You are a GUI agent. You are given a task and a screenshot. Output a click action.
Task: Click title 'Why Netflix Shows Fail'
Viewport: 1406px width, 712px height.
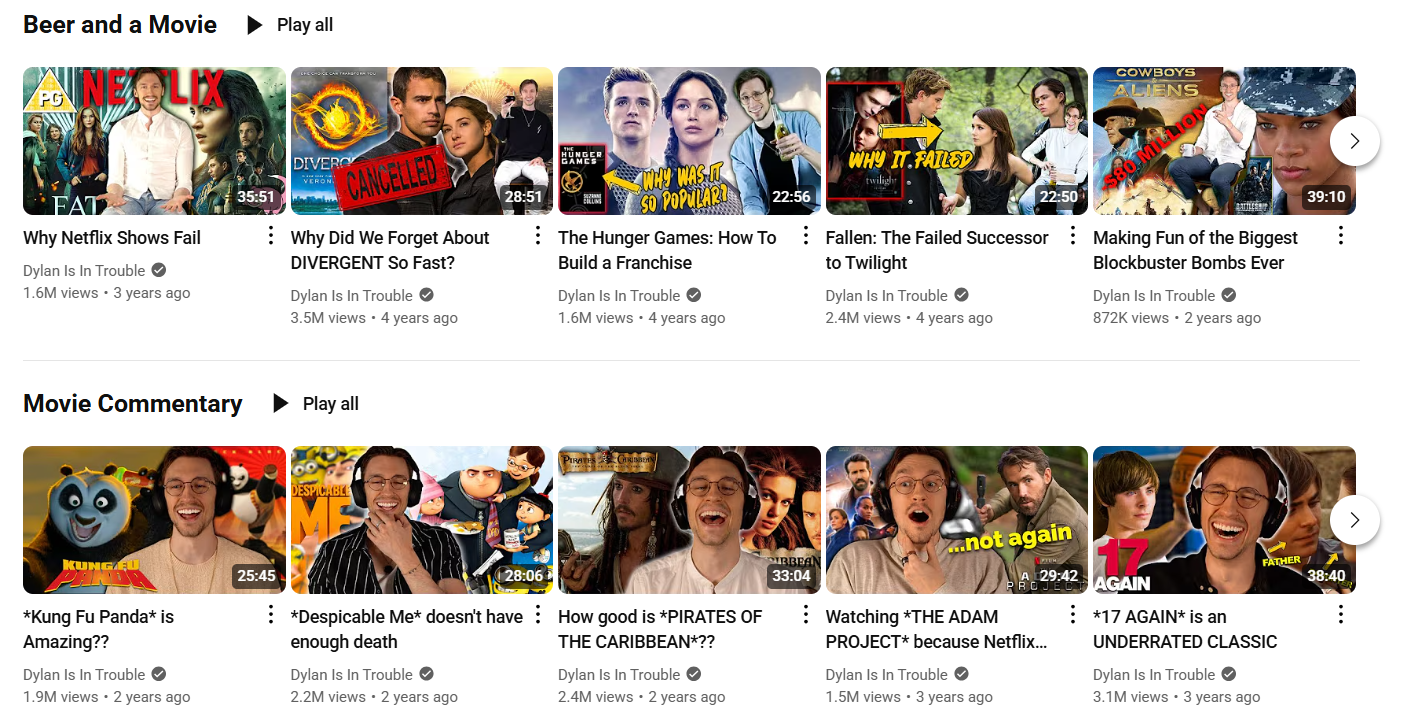point(112,238)
